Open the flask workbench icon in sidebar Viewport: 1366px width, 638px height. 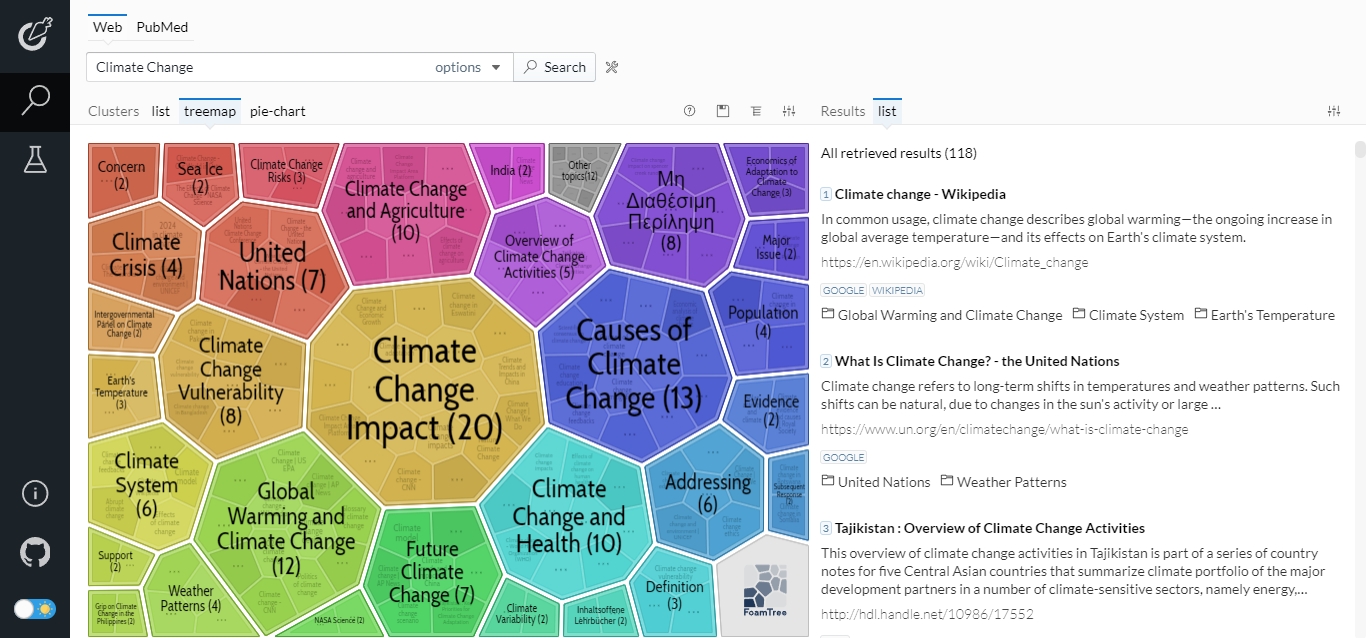click(35, 159)
